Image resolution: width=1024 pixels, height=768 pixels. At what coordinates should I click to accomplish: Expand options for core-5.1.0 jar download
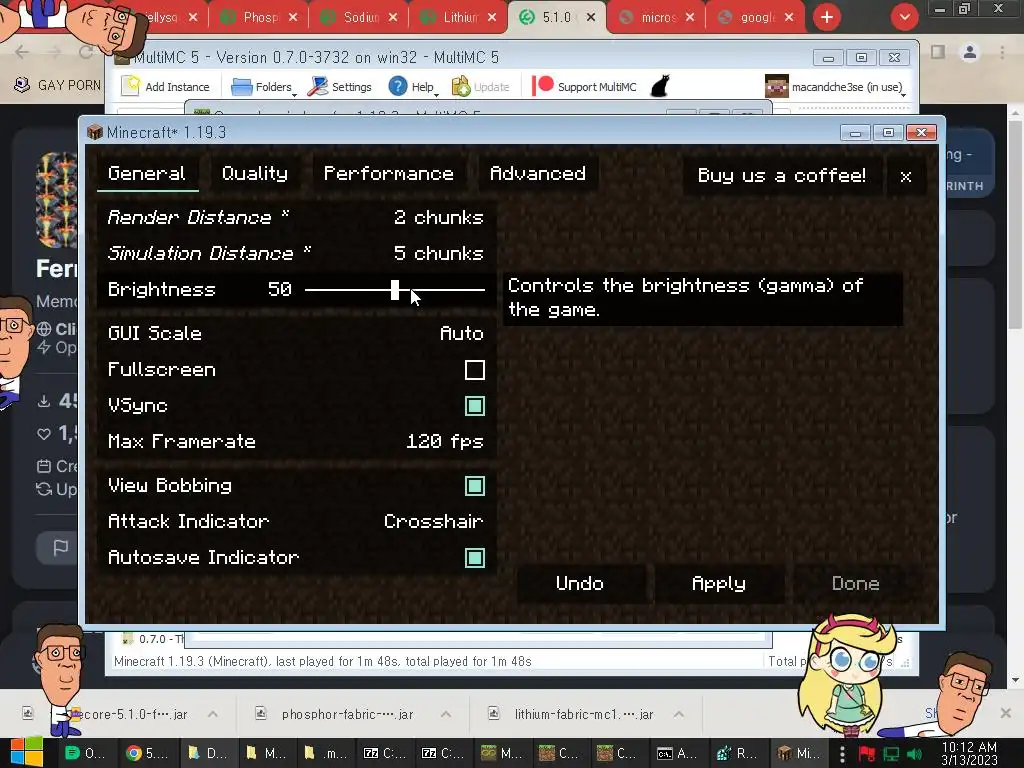pos(213,714)
